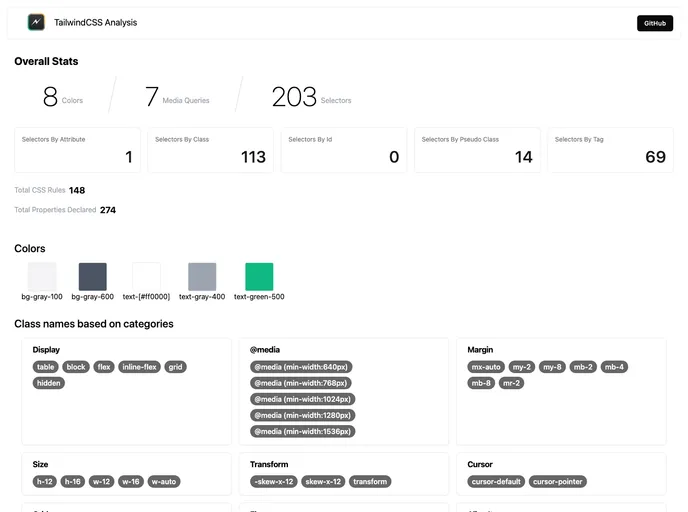This screenshot has width=688, height=512.
Task: Click the Display category heading
Action: tap(46, 350)
